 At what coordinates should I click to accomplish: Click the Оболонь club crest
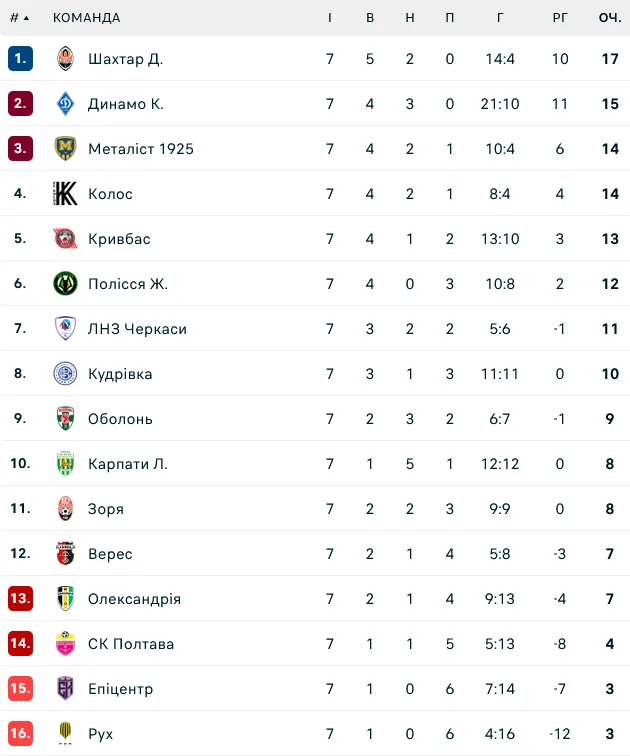tap(65, 419)
